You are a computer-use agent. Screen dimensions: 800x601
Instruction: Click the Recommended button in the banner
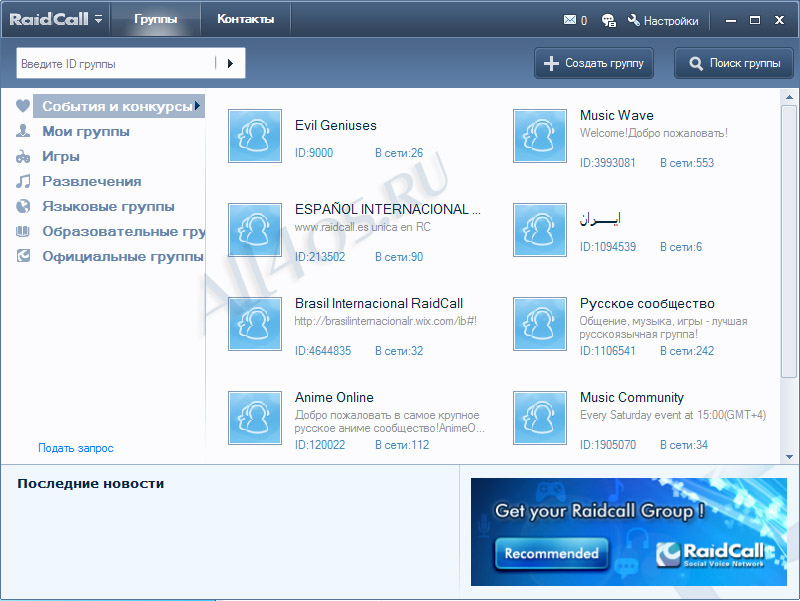click(552, 554)
